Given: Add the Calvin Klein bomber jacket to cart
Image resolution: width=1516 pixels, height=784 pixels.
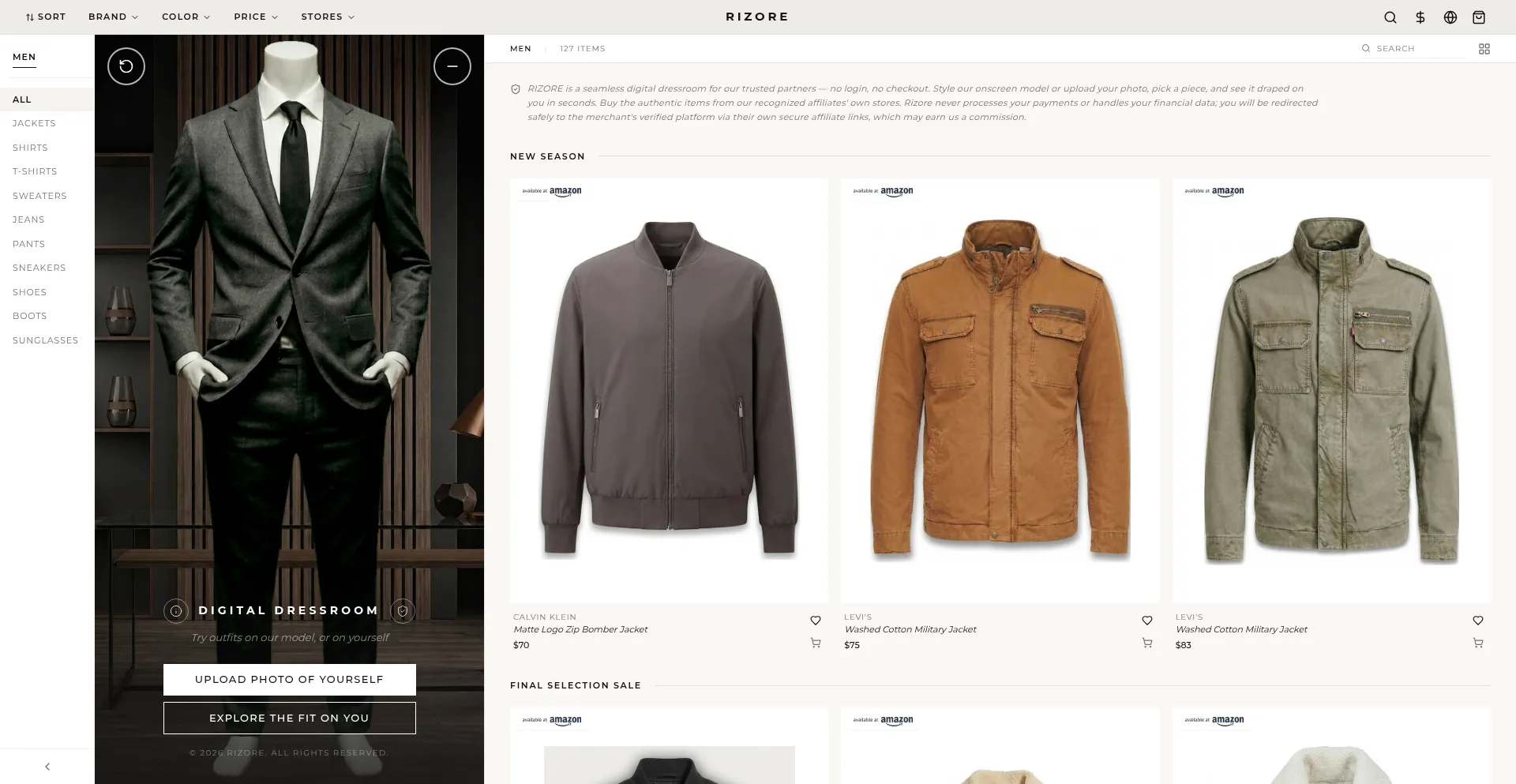Looking at the screenshot, I should pos(816,643).
